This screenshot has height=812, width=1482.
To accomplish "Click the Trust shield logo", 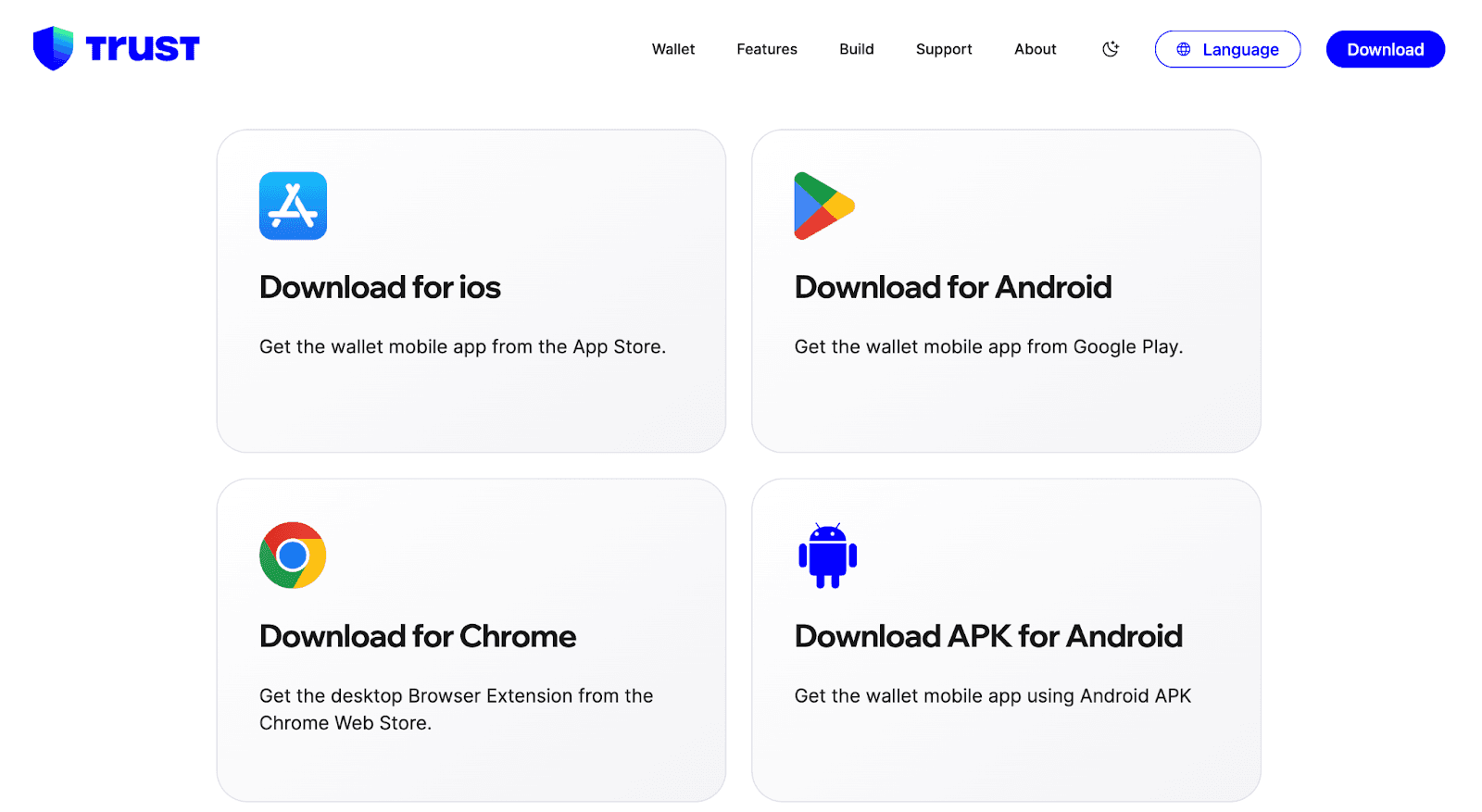I will 53,48.
